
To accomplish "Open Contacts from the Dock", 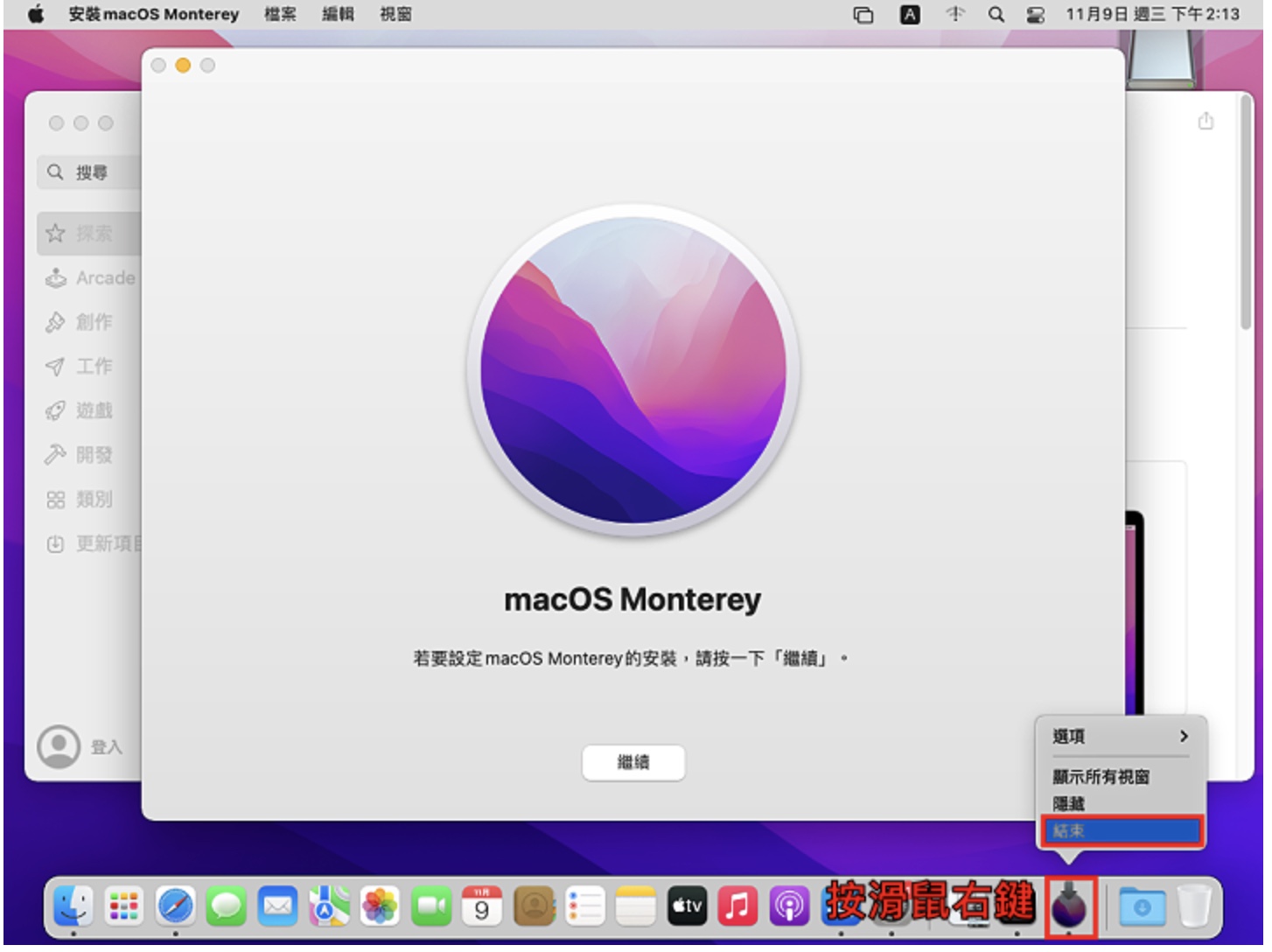I will (534, 906).
